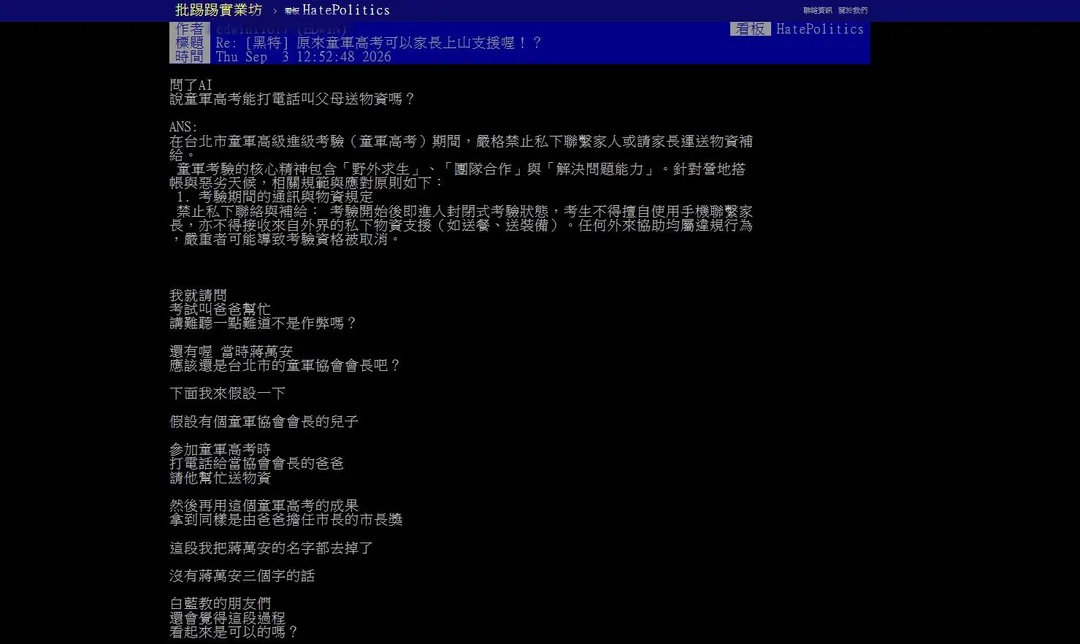Click the line 這段我把蔣萬安的名字都去掉了

(271, 548)
